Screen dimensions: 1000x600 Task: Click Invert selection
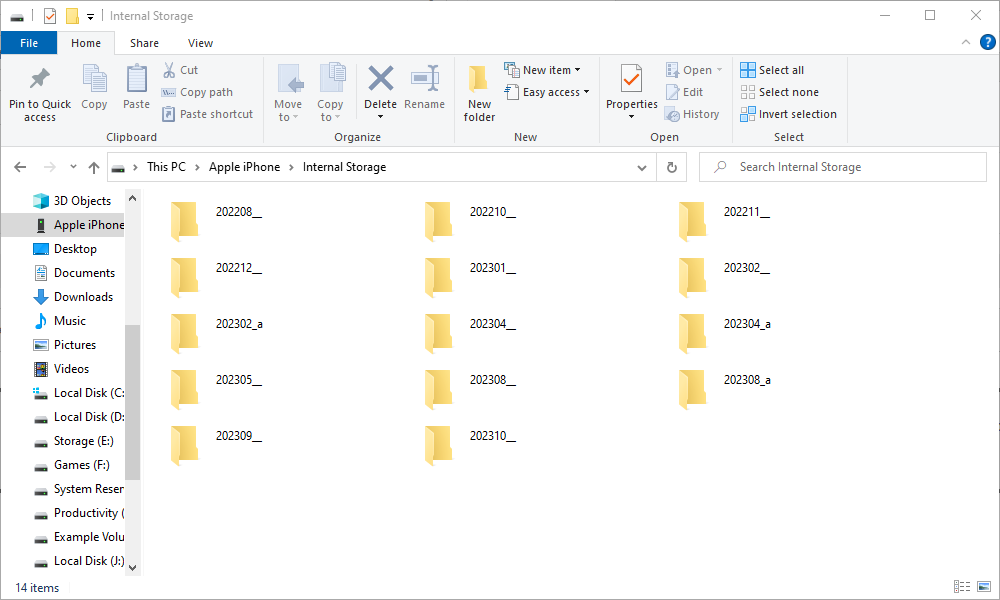[x=788, y=114]
